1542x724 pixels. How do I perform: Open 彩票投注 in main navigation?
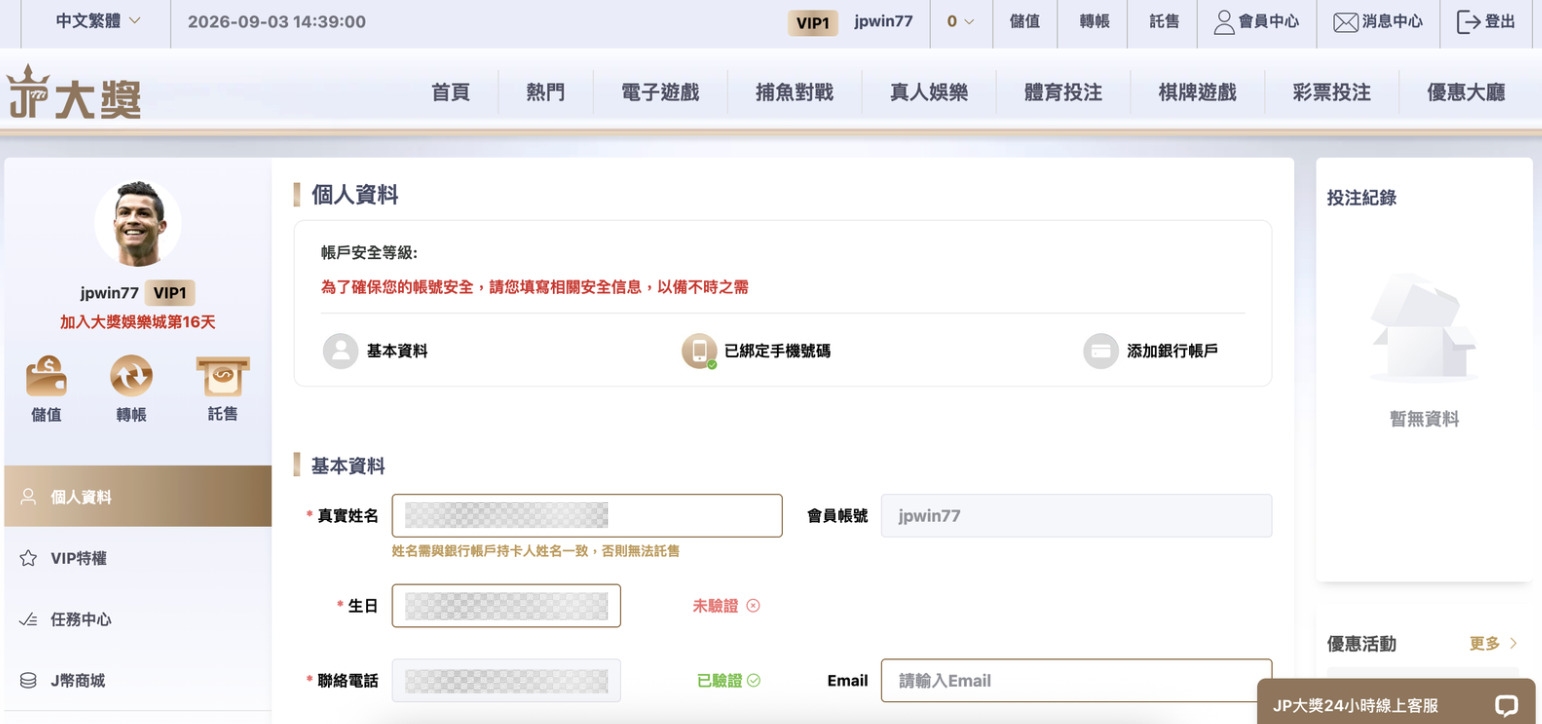pos(1331,93)
